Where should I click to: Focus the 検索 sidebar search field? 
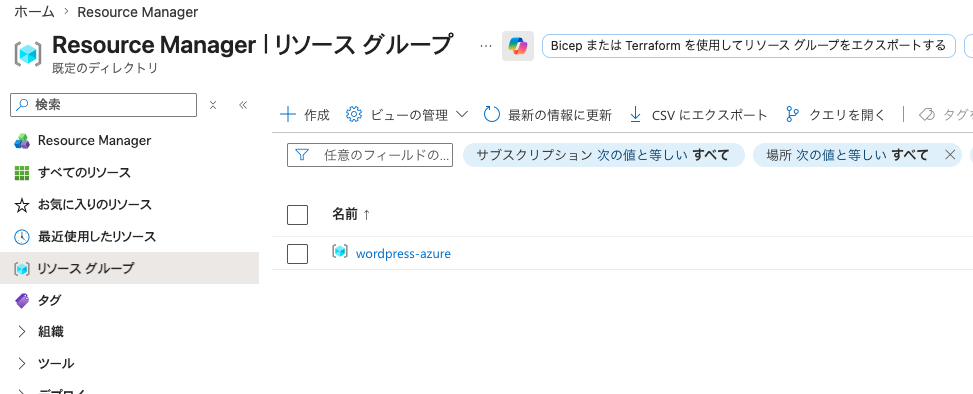coord(104,105)
